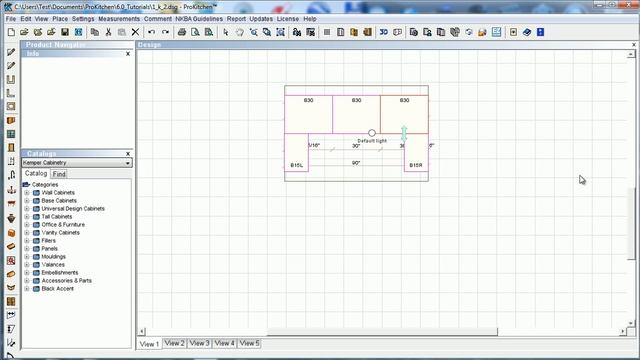Click the New document icon

(11, 32)
